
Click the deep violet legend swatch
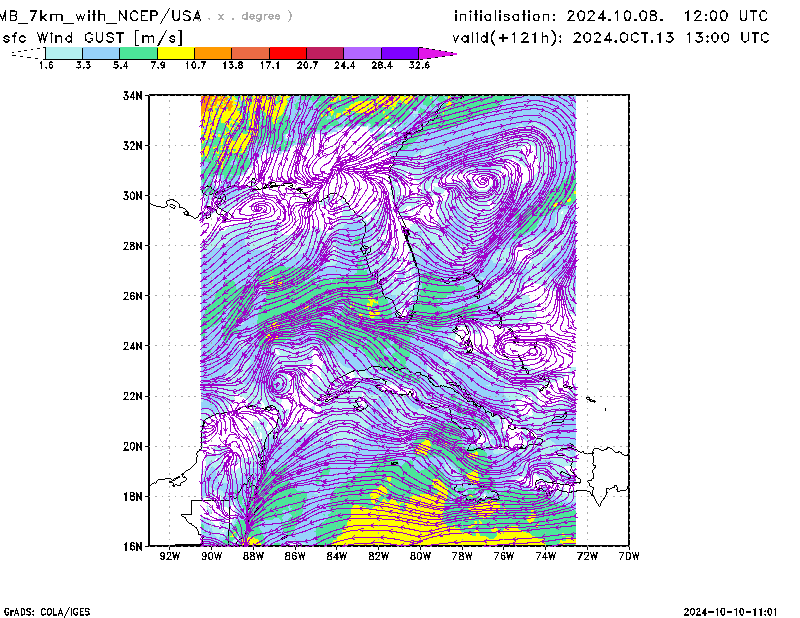click(399, 53)
